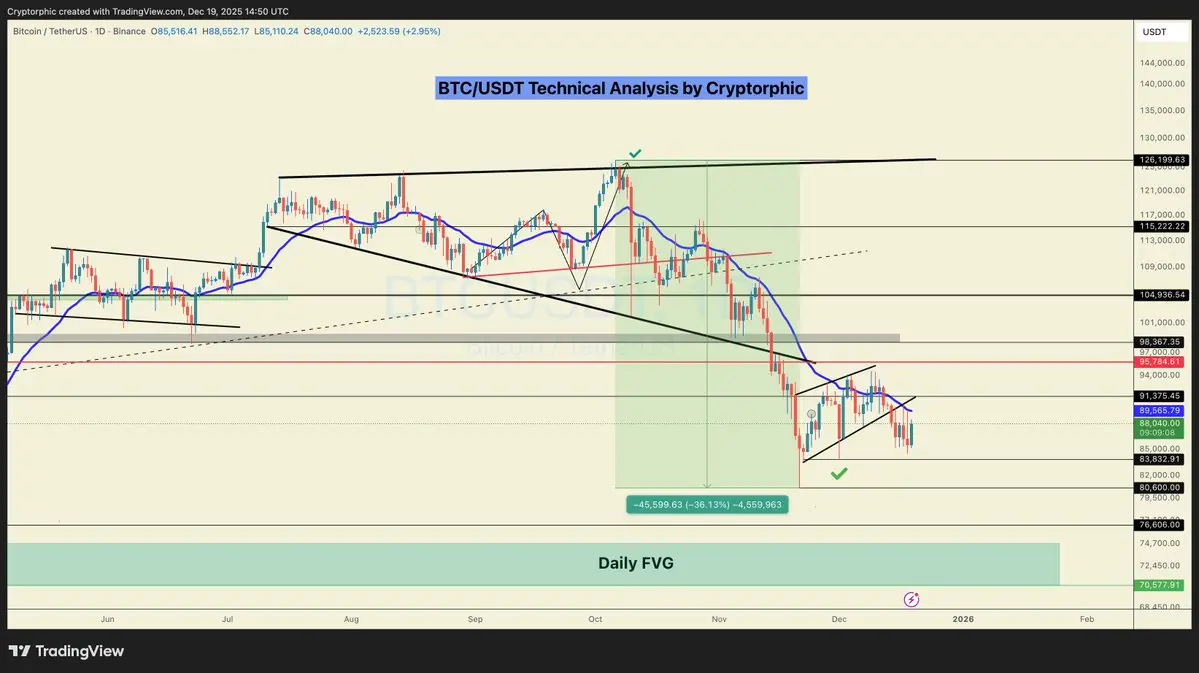
Task: Click 85,000.00 on the price axis
Action: (x=1160, y=449)
